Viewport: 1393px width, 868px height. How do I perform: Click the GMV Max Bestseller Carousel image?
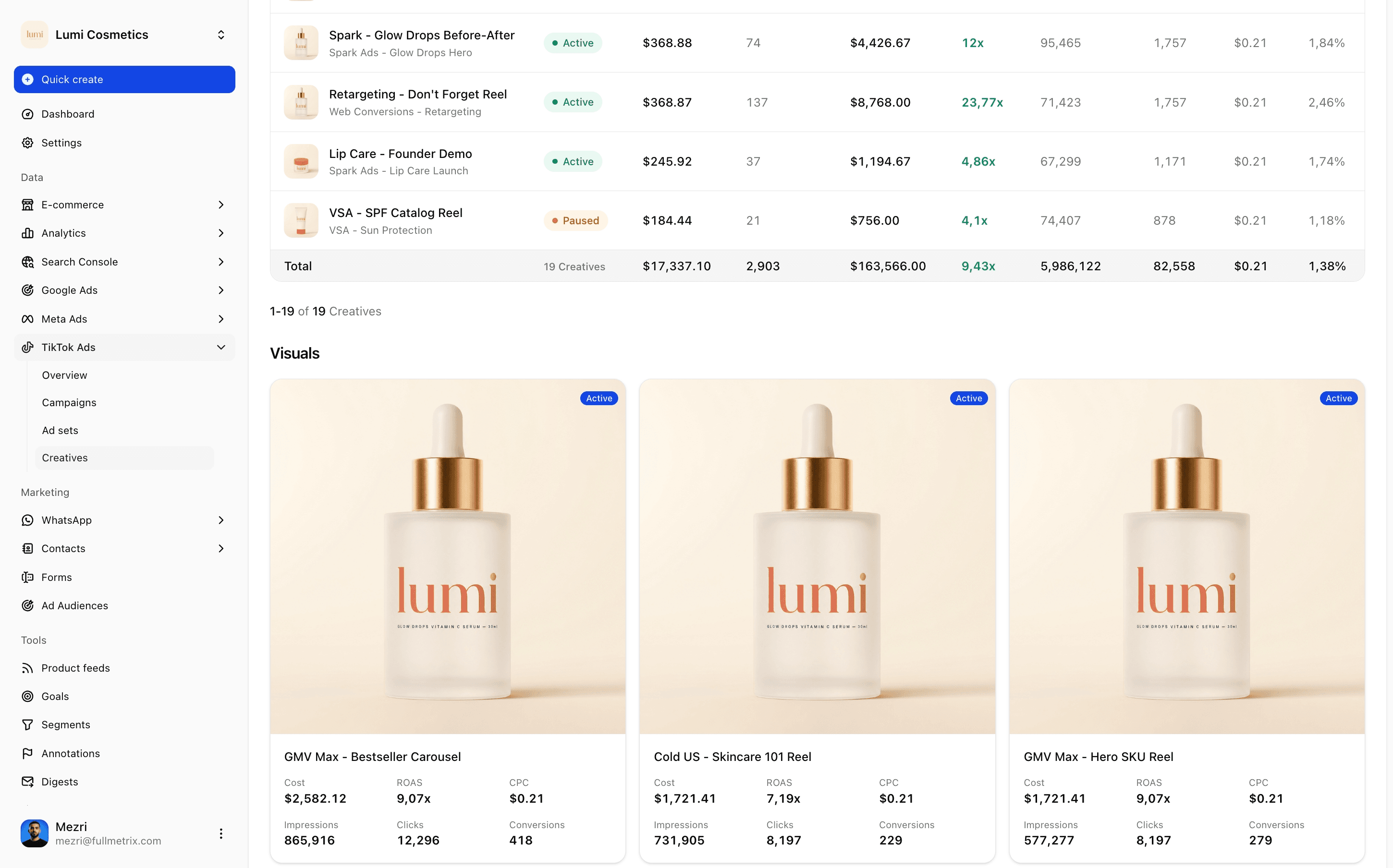448,556
